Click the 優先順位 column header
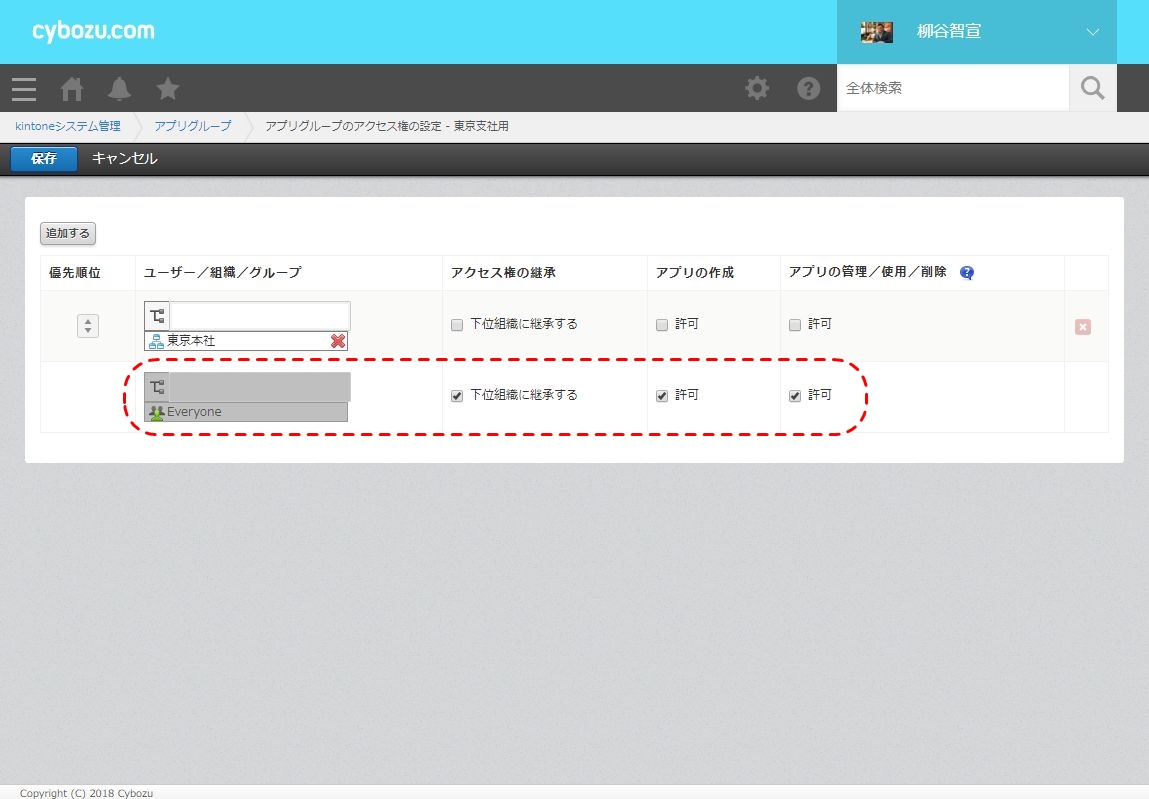This screenshot has height=799, width=1149. click(75, 273)
